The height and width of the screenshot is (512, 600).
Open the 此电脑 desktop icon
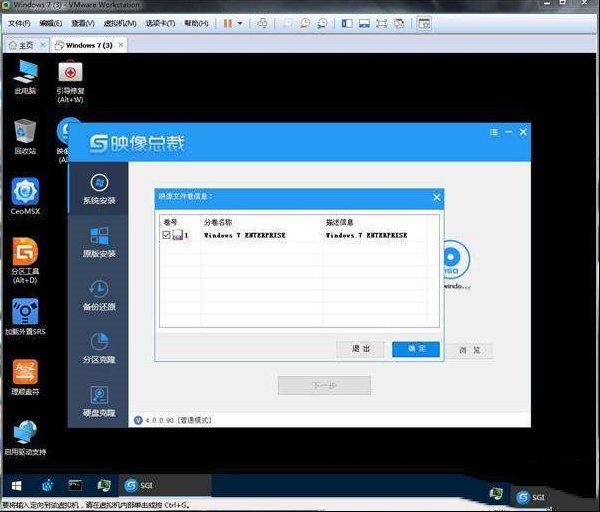25,77
